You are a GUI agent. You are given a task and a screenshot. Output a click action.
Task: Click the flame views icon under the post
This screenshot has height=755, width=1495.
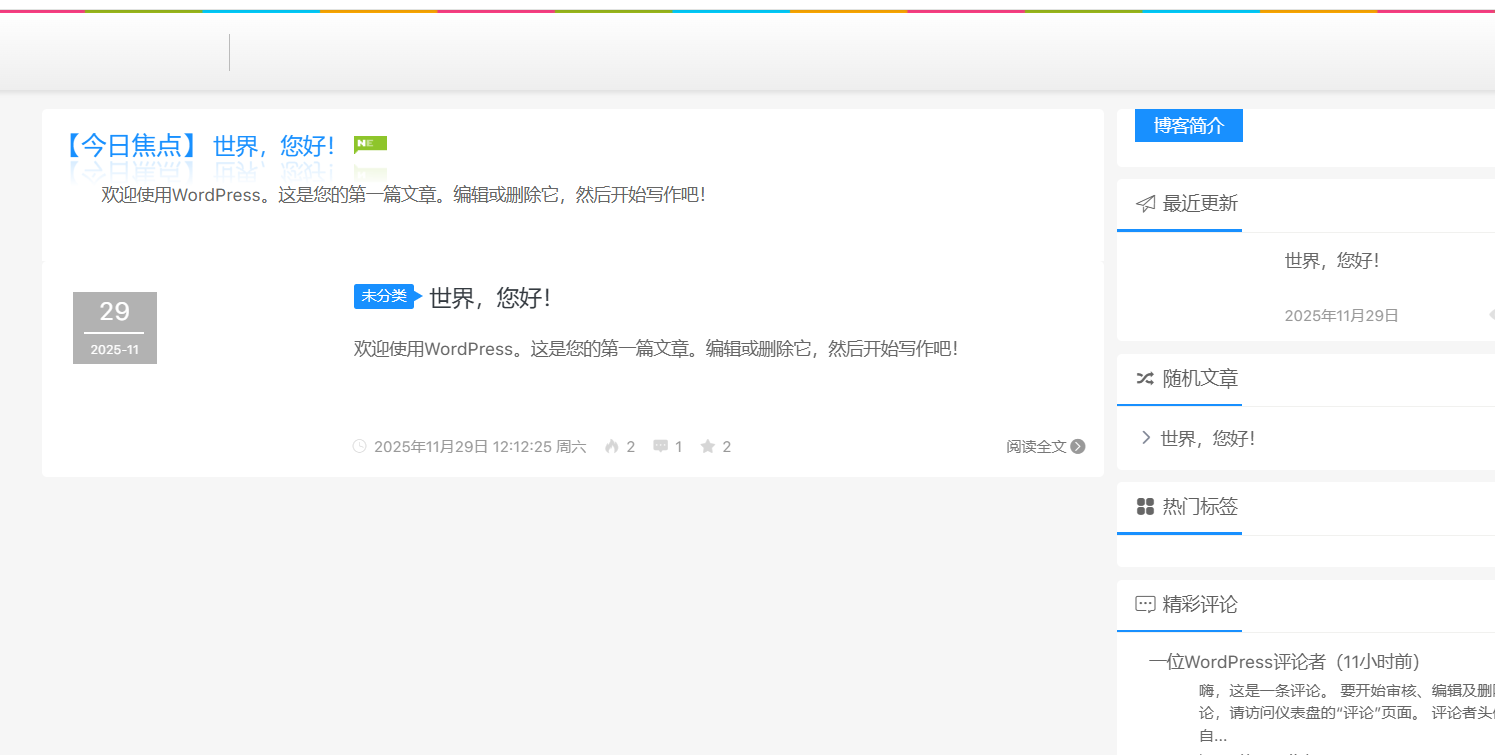pyautogui.click(x=613, y=446)
